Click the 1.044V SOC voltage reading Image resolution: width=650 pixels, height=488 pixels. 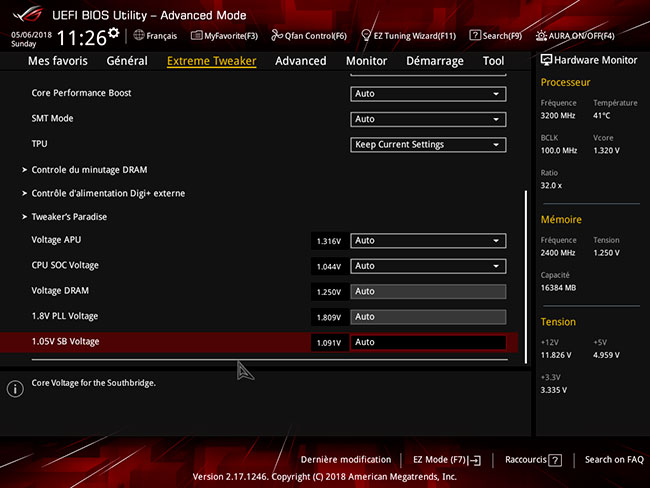(x=329, y=267)
